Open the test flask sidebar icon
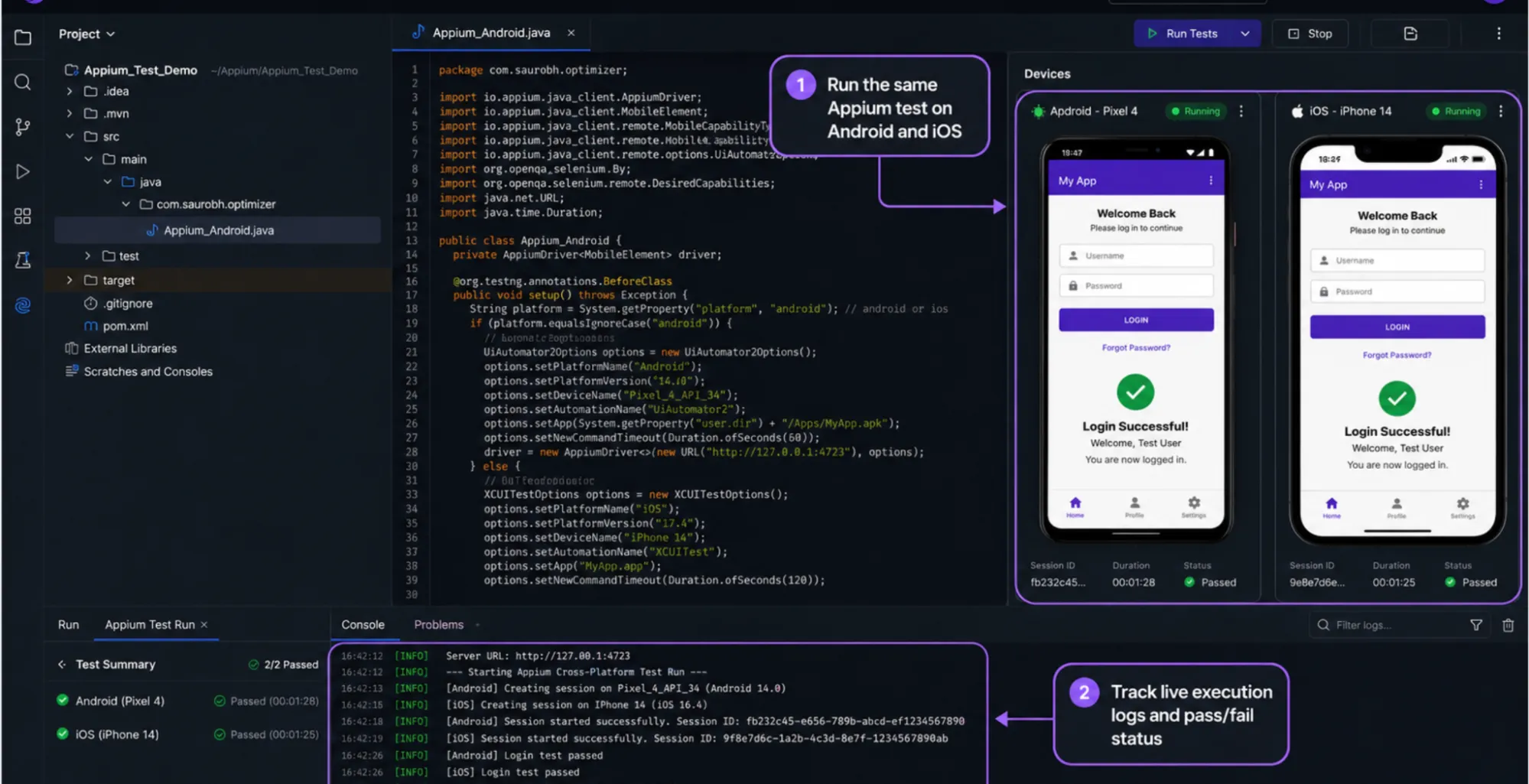 click(x=23, y=260)
